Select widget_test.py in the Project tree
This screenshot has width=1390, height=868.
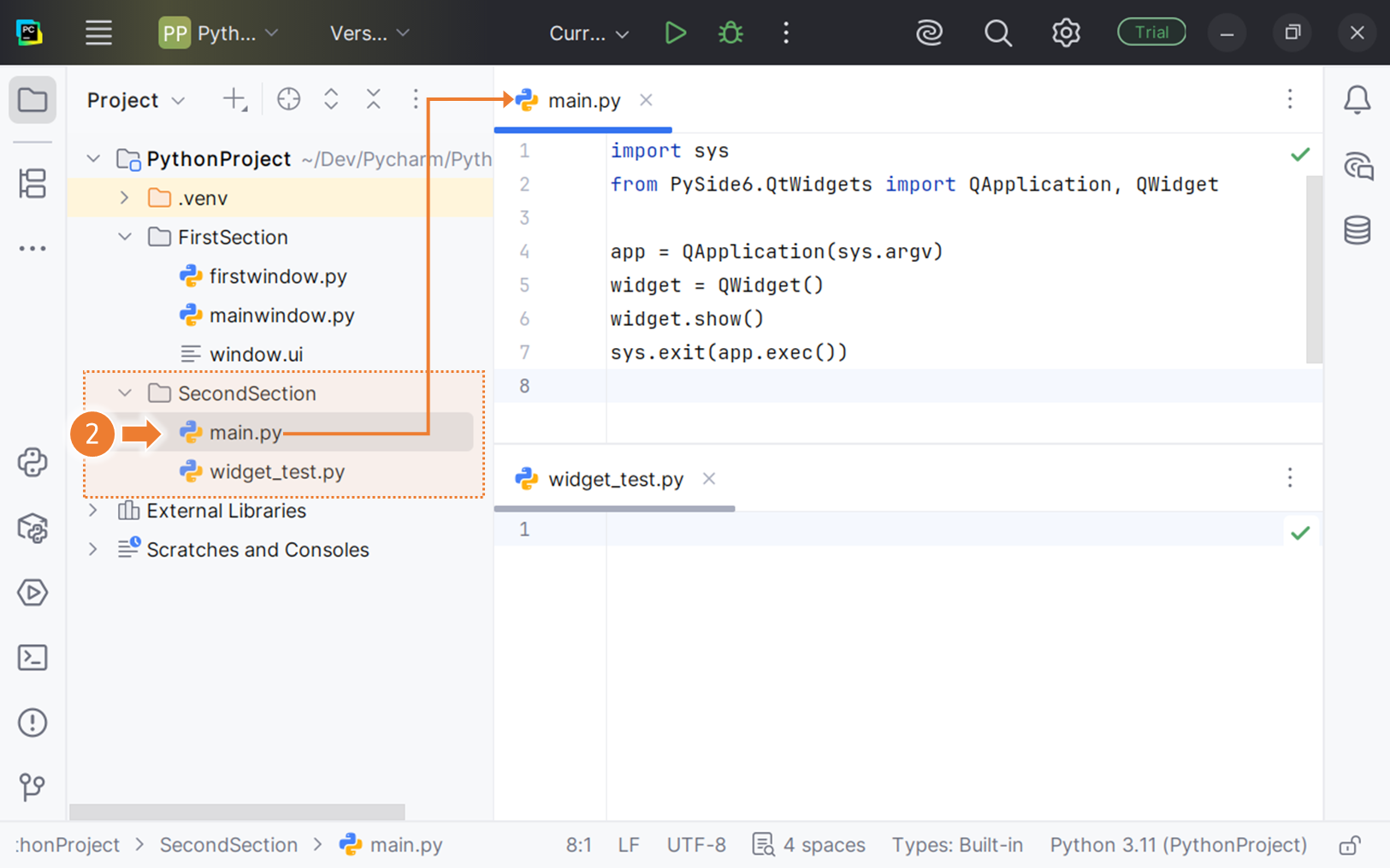pyautogui.click(x=276, y=471)
